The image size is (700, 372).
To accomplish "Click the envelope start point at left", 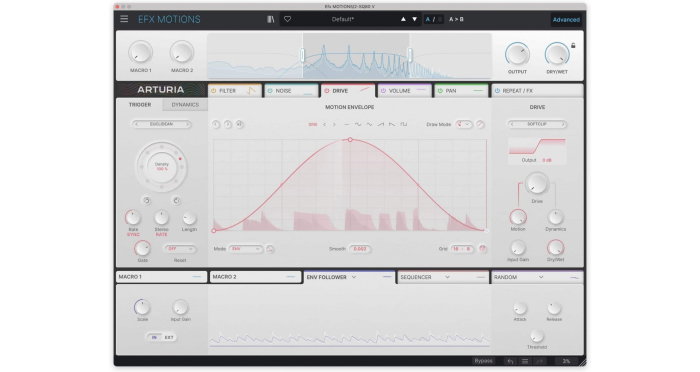I will [214, 230].
